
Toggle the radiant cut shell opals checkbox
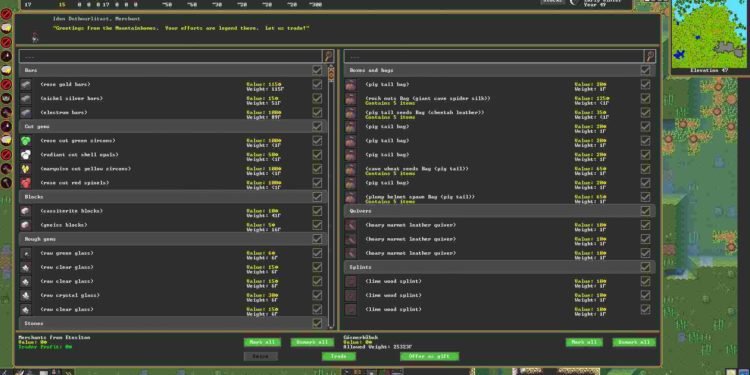click(317, 154)
